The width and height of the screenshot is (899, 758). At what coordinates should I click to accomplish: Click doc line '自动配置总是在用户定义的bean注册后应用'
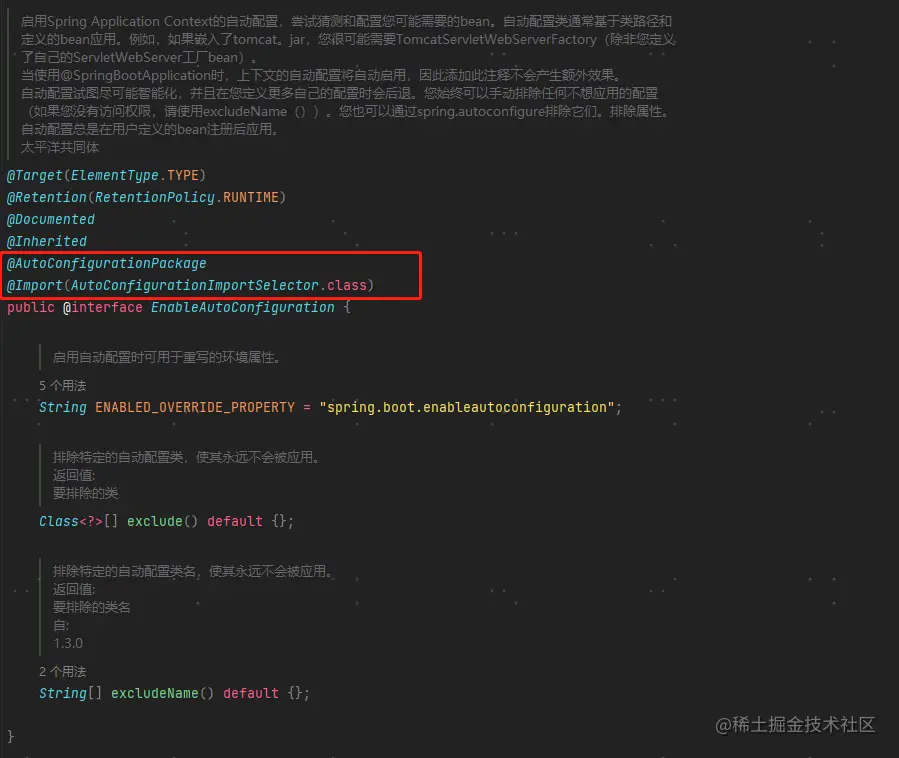[x=151, y=130]
